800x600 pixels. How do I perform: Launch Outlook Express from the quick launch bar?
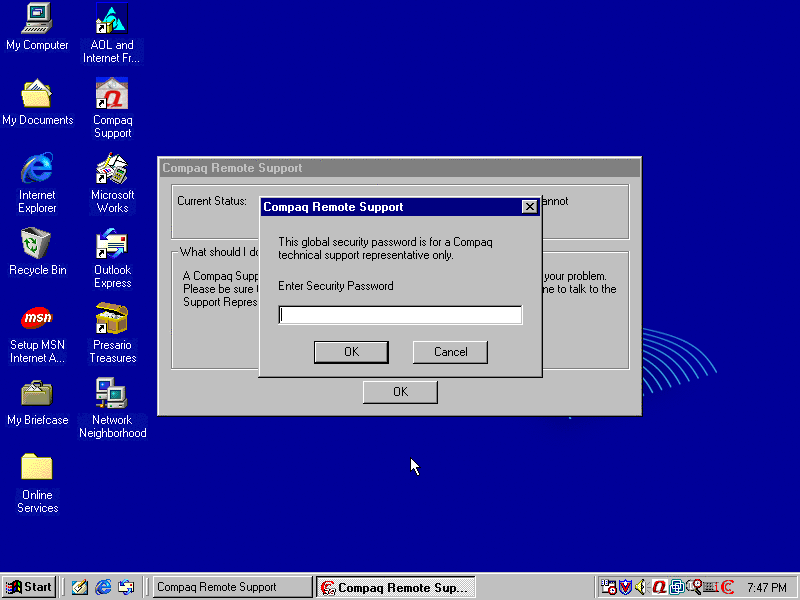coord(126,587)
